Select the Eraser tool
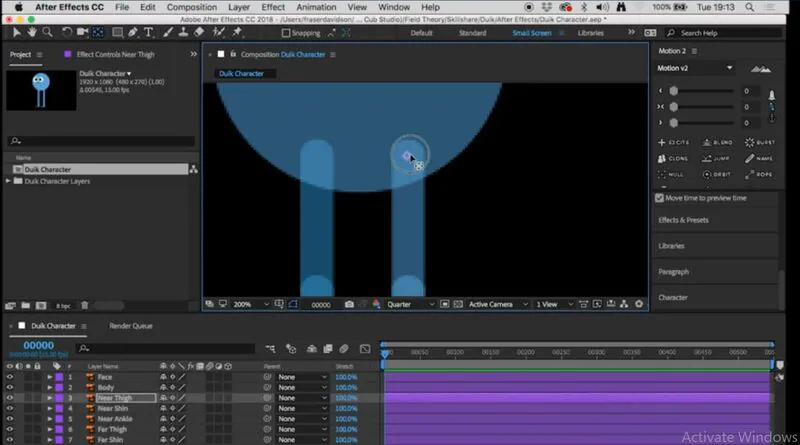The width and height of the screenshot is (800, 445). pyautogui.click(x=199, y=33)
